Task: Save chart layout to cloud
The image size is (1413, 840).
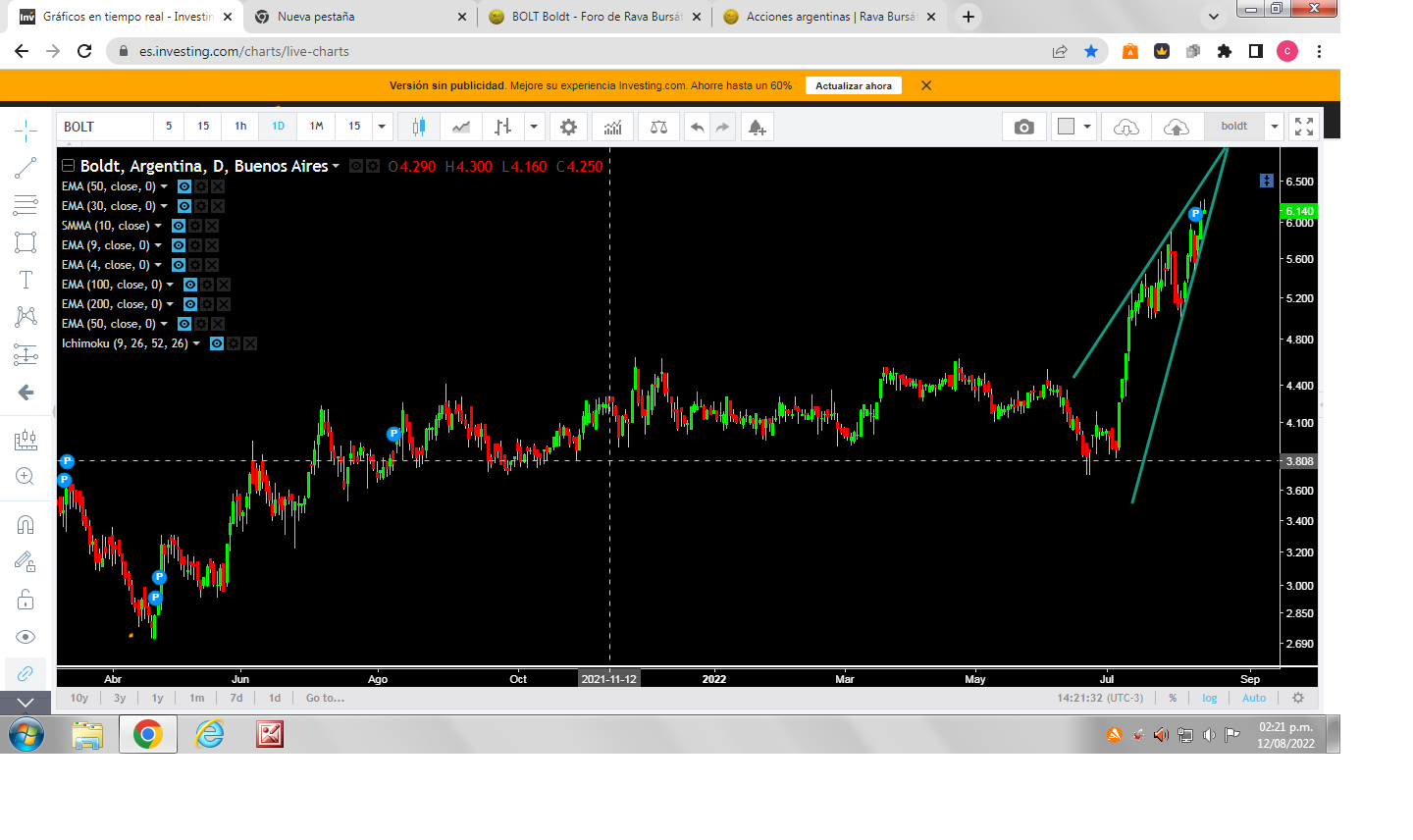Action: click(x=1176, y=127)
